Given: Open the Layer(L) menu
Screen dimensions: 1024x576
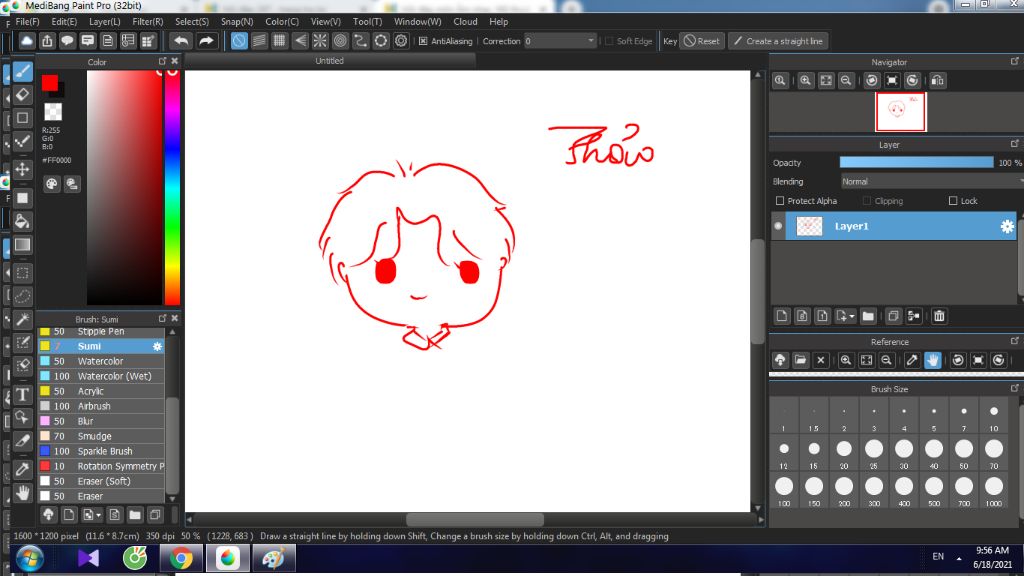Looking at the screenshot, I should click(x=104, y=22).
